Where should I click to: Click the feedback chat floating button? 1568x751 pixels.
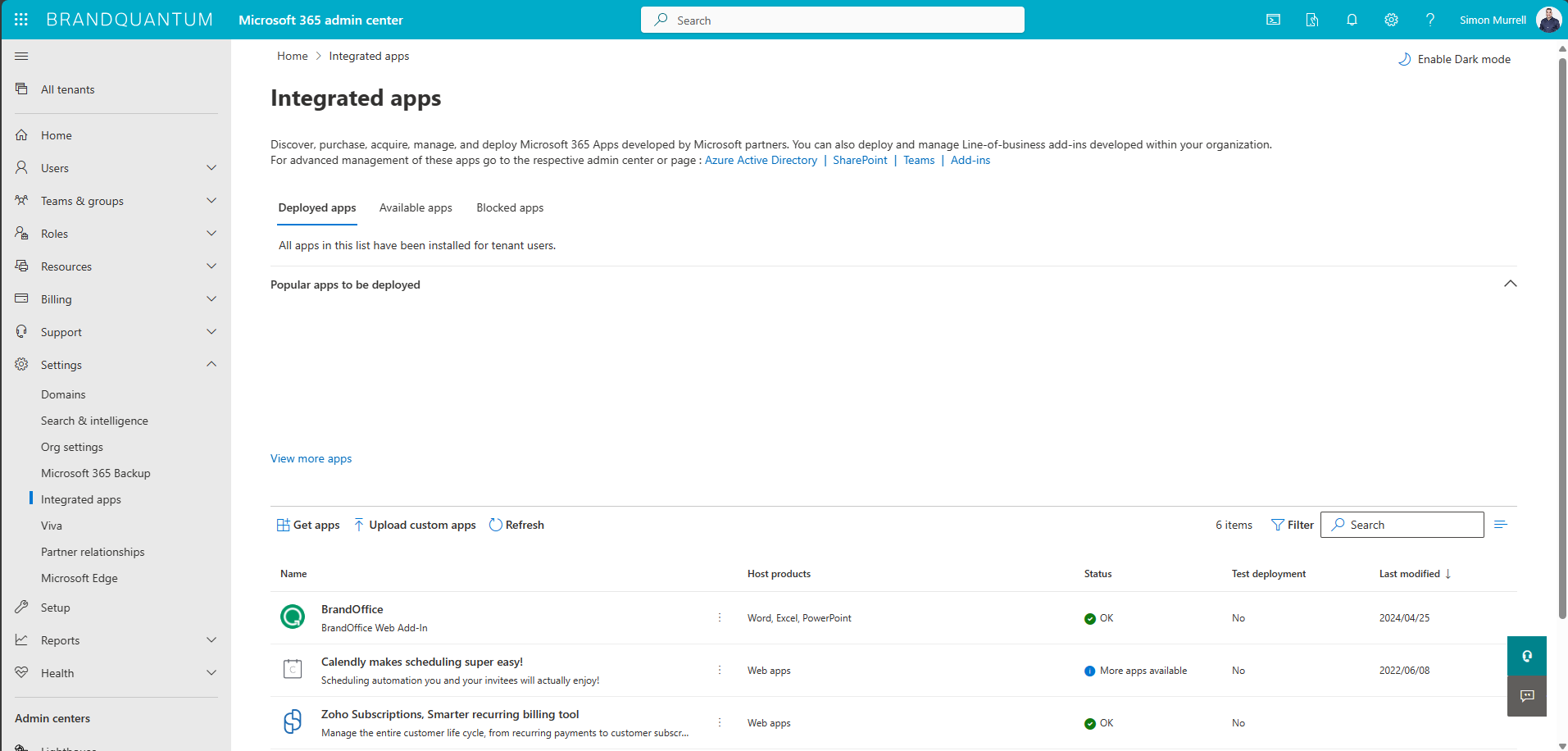(1527, 696)
